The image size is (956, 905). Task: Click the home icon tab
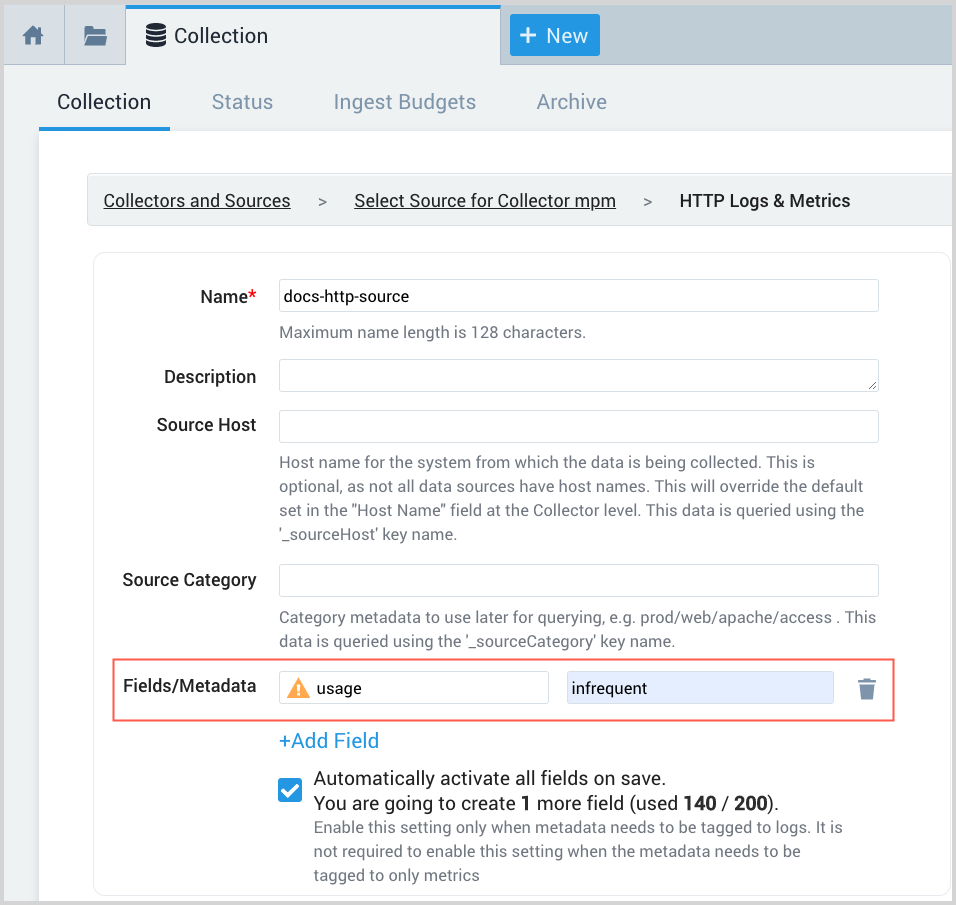click(34, 36)
